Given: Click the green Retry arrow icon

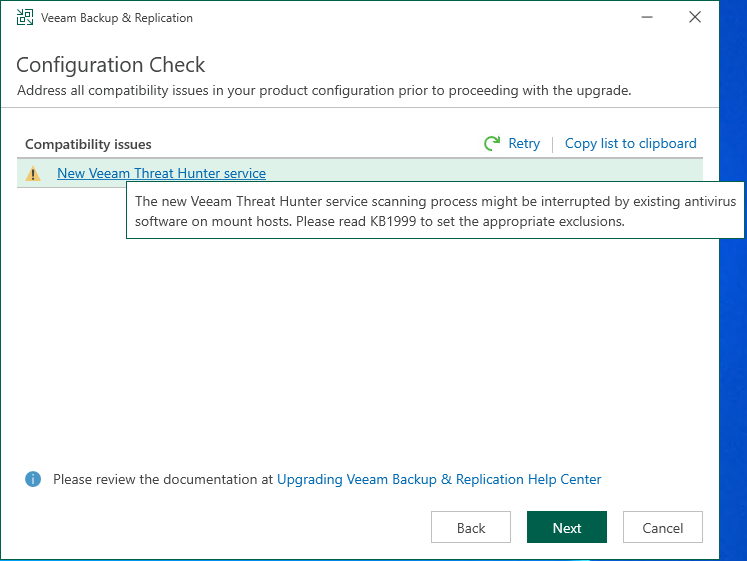Looking at the screenshot, I should tap(492, 143).
